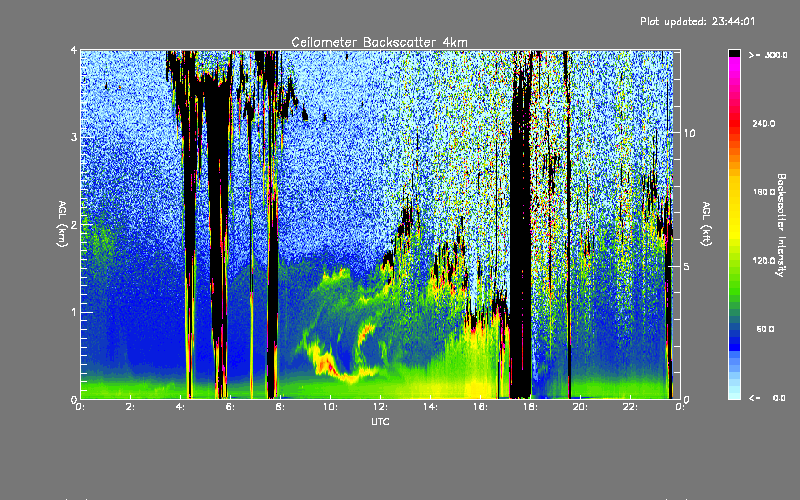
Task: Click the '12:' x-axis tick label
Action: click(x=380, y=407)
